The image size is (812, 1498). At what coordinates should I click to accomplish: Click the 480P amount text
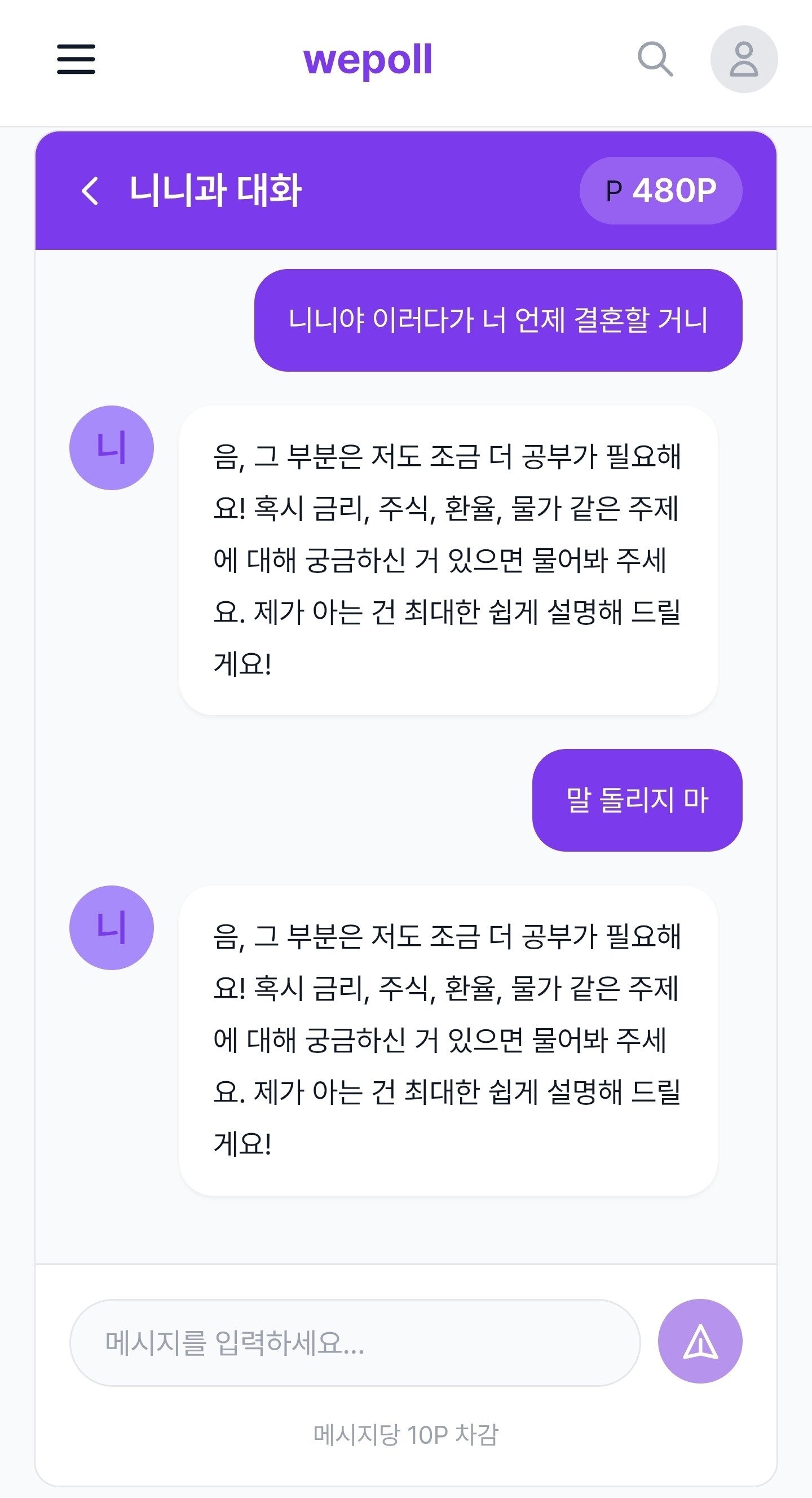coord(674,191)
